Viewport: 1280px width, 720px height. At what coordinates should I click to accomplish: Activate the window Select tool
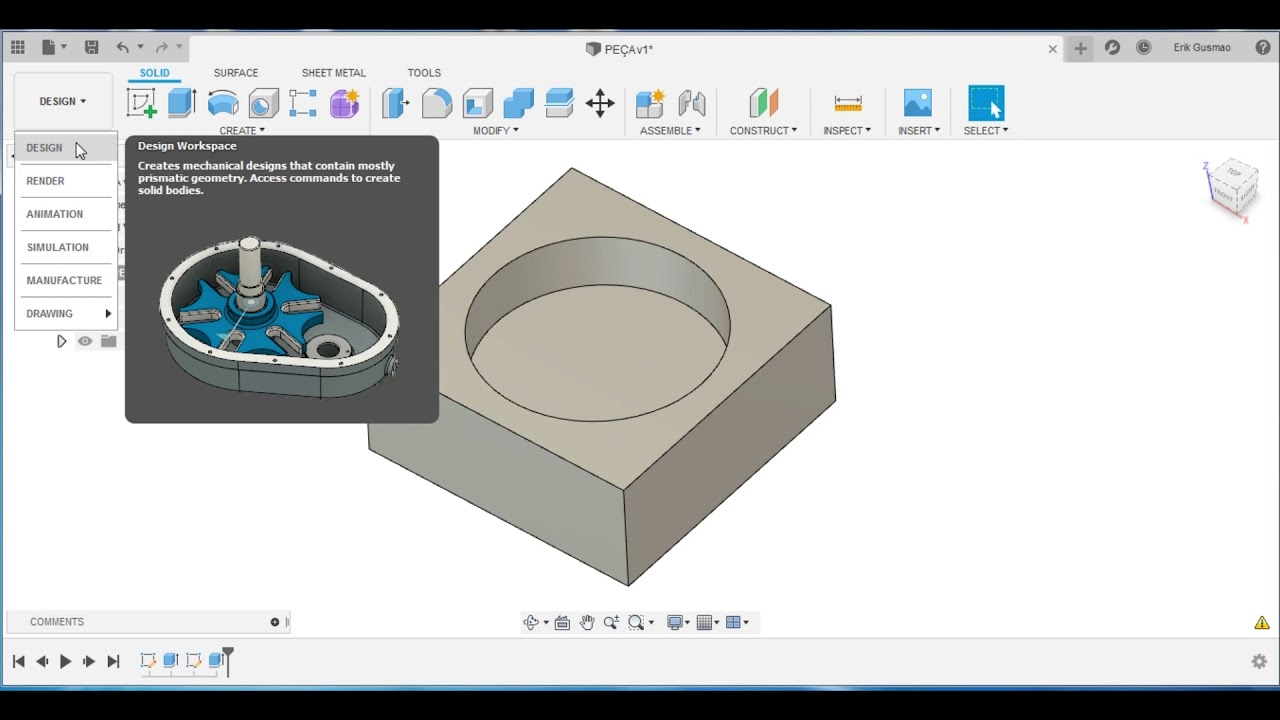point(986,103)
